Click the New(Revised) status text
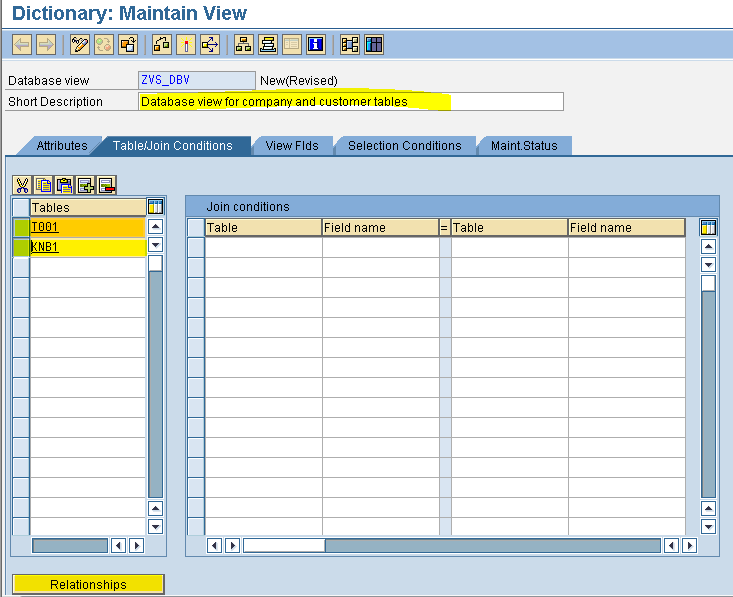This screenshot has height=597, width=733. (299, 80)
